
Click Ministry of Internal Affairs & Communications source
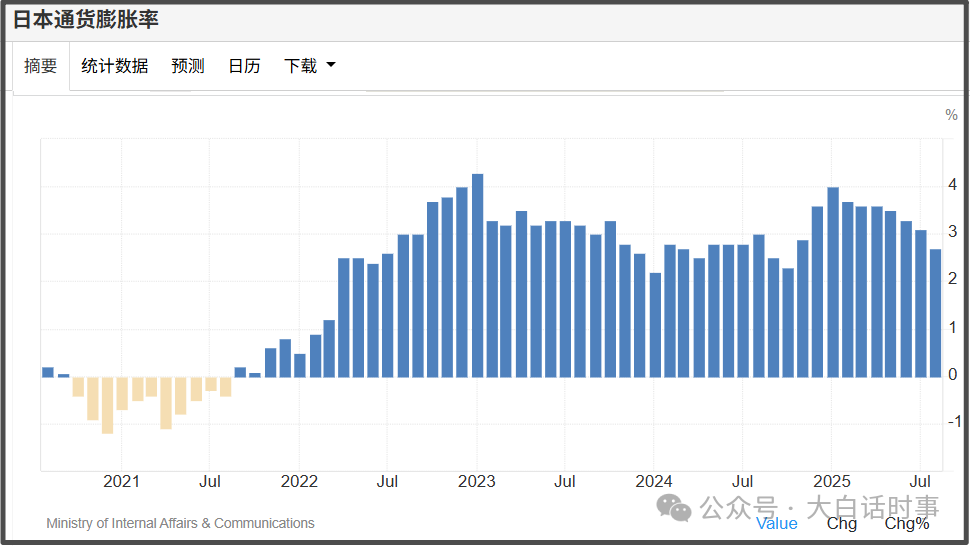coord(180,523)
